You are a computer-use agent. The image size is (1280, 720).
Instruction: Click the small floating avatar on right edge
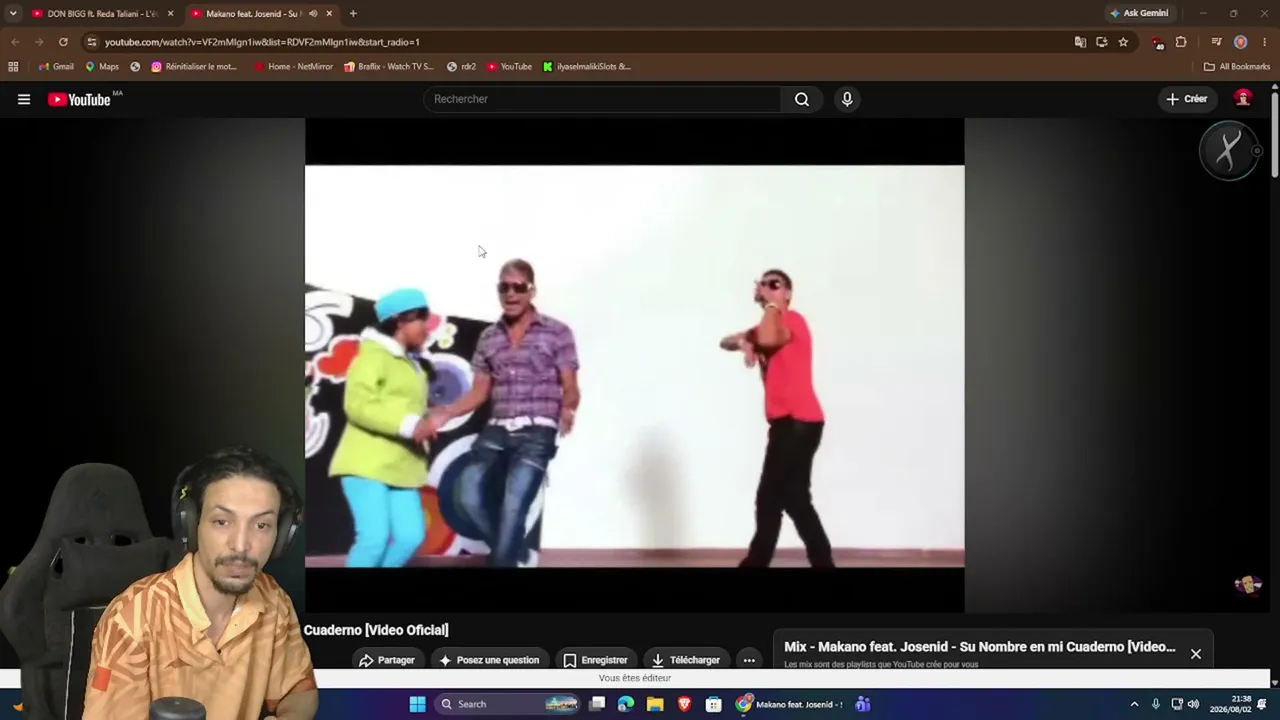pyautogui.click(x=1248, y=585)
